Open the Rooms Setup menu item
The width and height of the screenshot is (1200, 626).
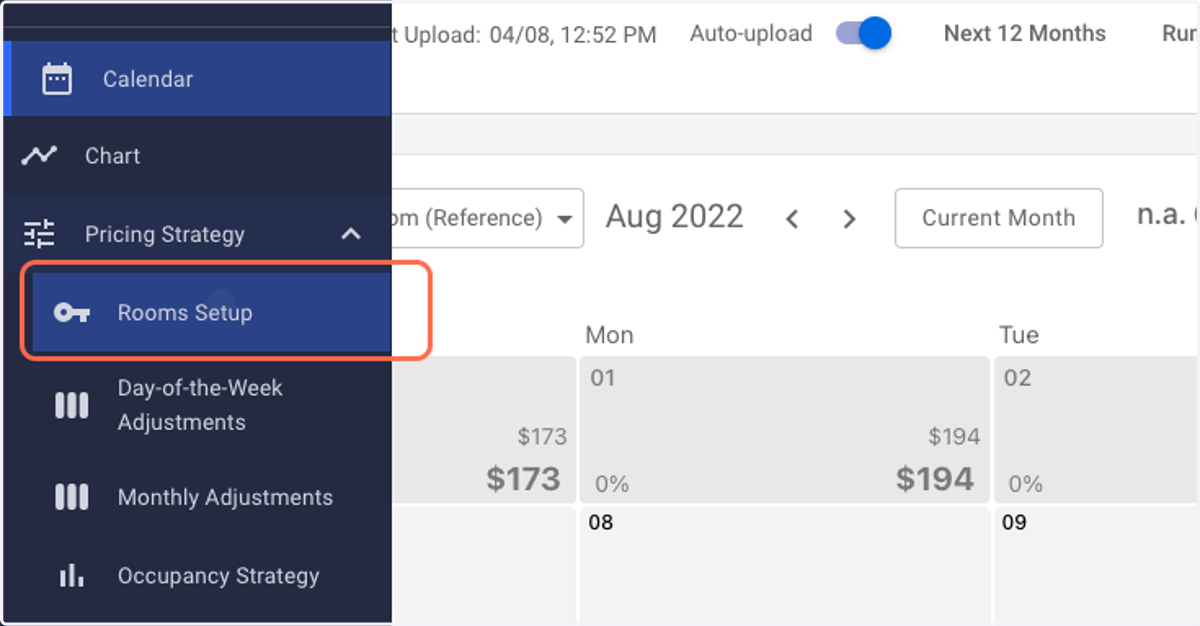click(211, 313)
